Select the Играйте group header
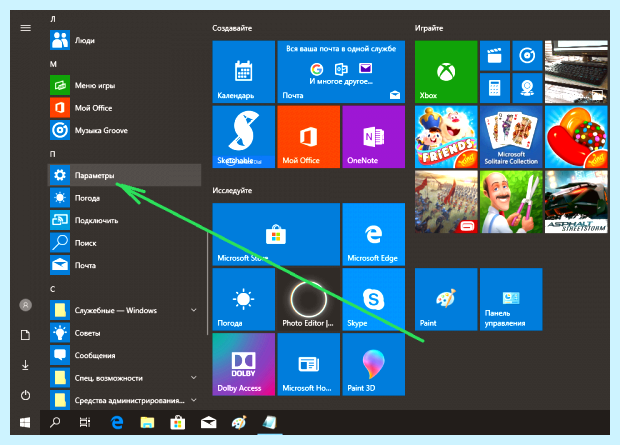 [x=429, y=28]
